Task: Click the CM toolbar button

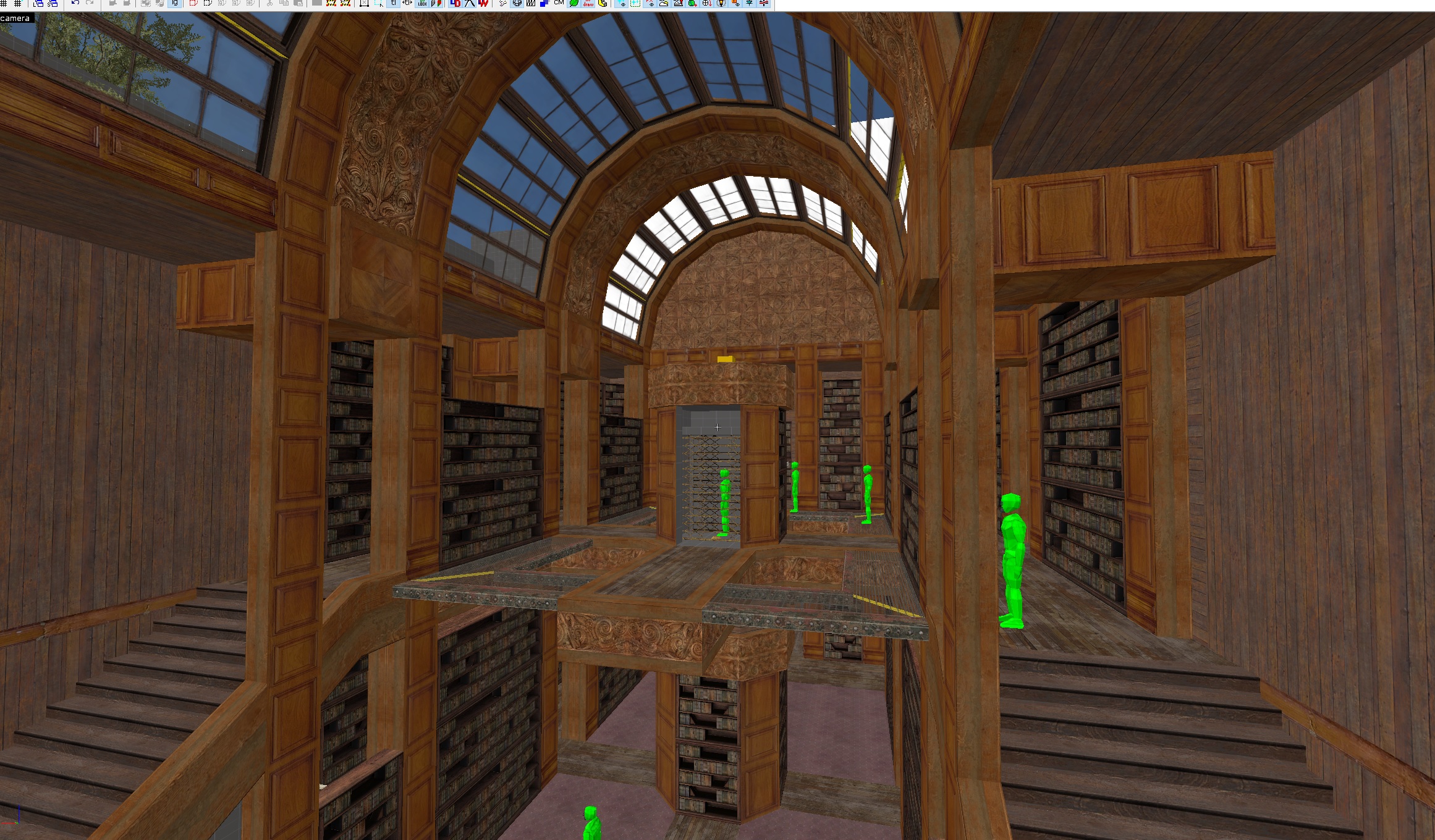Action: [x=559, y=3]
